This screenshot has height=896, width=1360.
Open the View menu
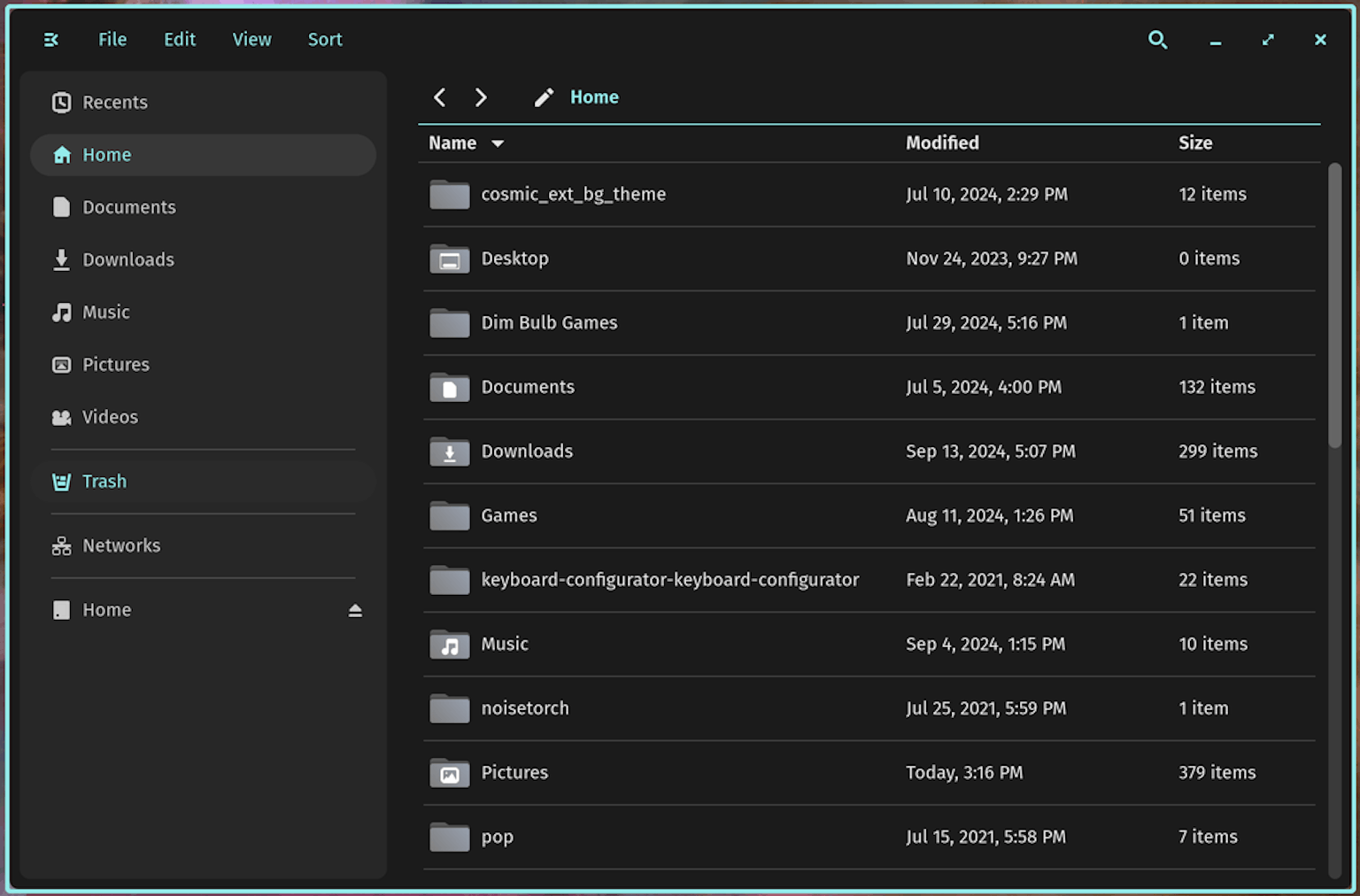(x=251, y=40)
